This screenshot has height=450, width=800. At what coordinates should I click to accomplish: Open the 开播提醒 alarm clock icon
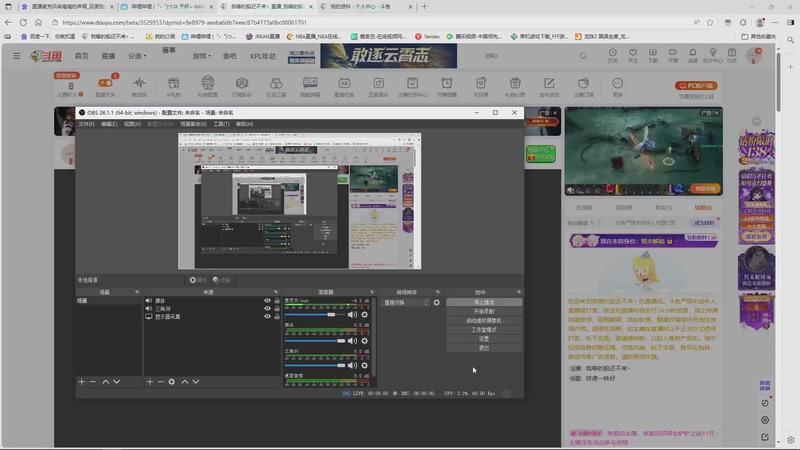tap(446, 86)
